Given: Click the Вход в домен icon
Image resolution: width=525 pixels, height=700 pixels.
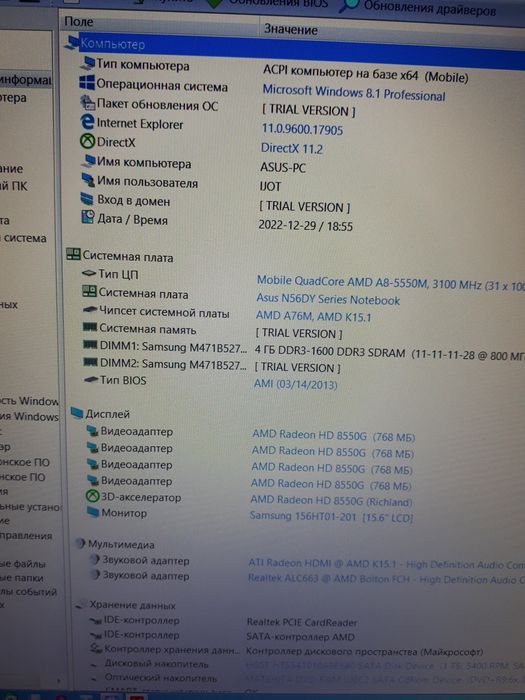Looking at the screenshot, I should pyautogui.click(x=87, y=199).
